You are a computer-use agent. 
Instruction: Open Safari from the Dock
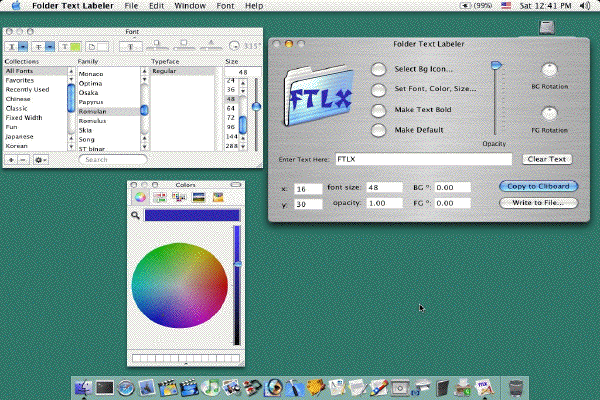pos(126,388)
